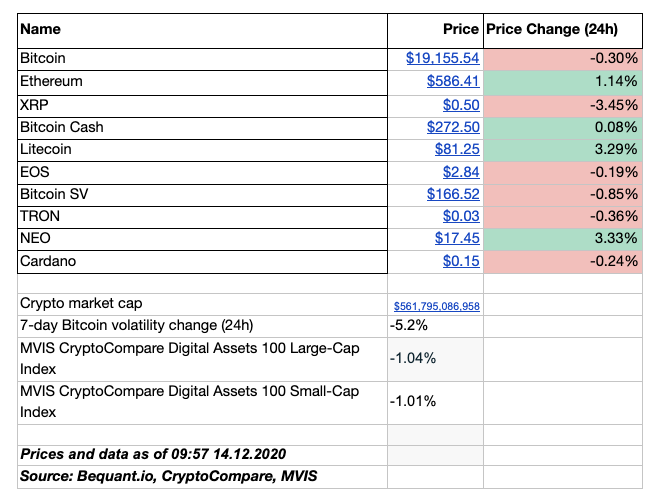The height and width of the screenshot is (498, 655).
Task: Click the Large-Cap Index -1.04% value cell
Action: tap(433, 357)
